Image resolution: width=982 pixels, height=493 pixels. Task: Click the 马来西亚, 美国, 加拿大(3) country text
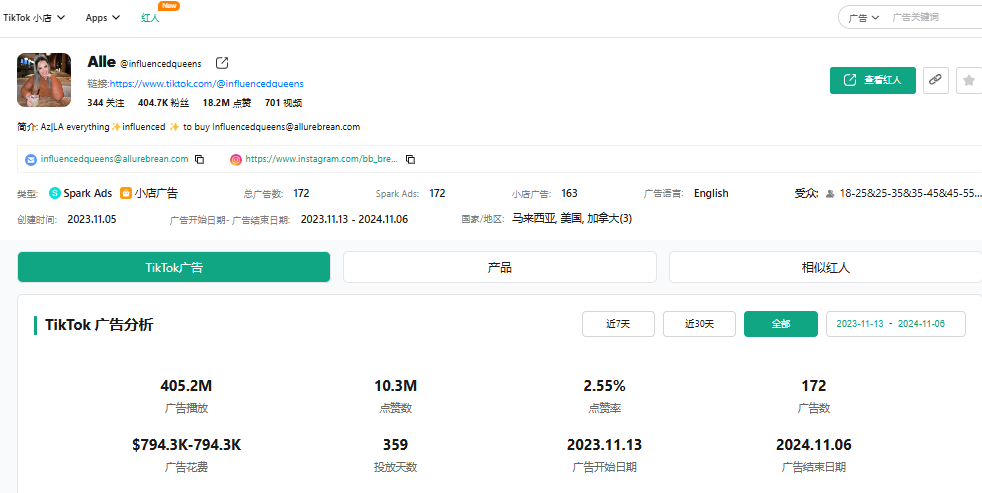tap(572, 219)
